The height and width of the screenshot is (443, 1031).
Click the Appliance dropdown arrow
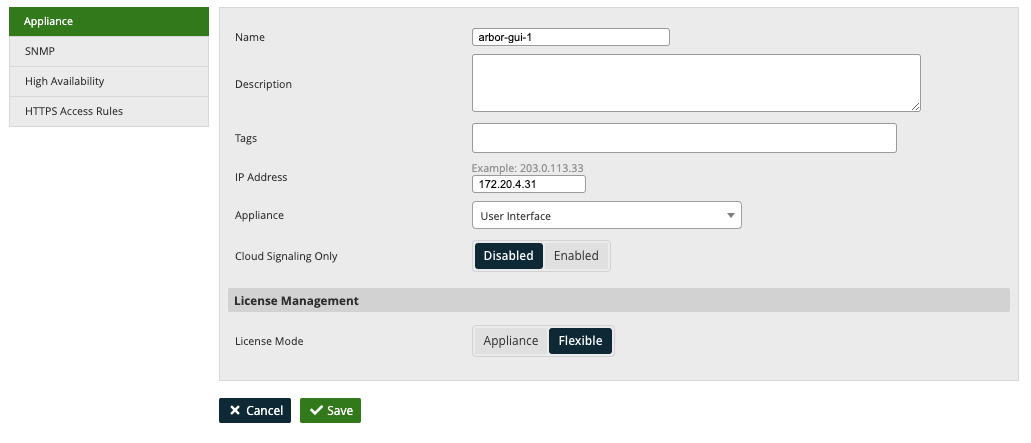point(731,216)
